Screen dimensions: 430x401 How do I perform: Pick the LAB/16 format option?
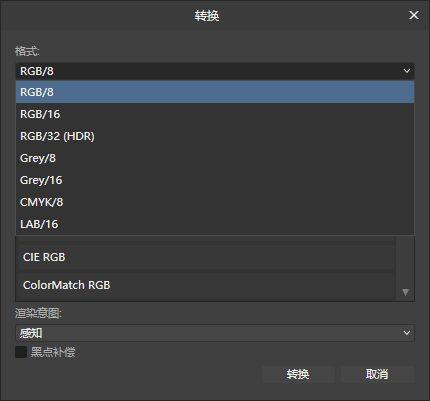click(x=215, y=224)
